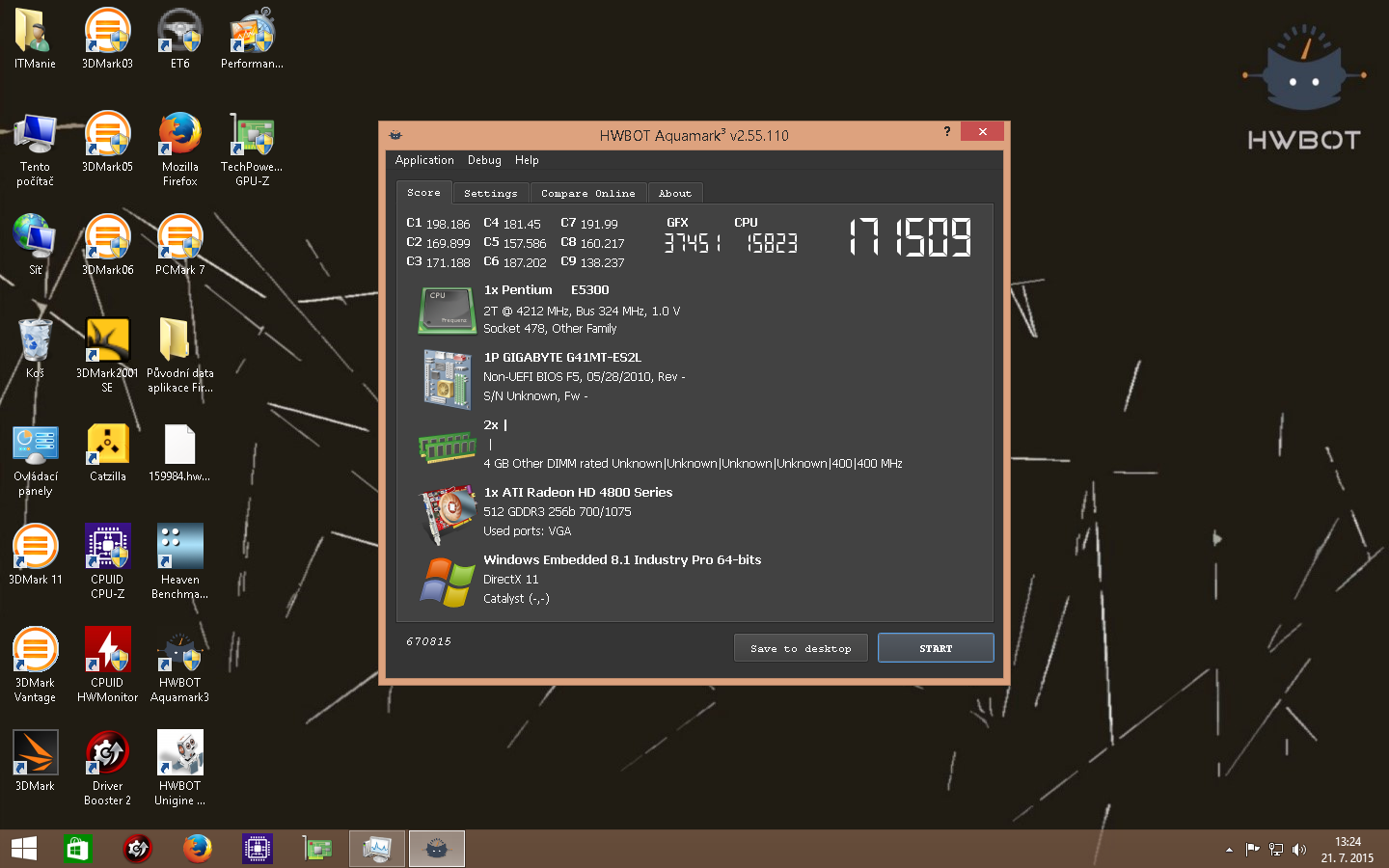Switch to the Score tab
1389x868 pixels.
[x=423, y=193]
